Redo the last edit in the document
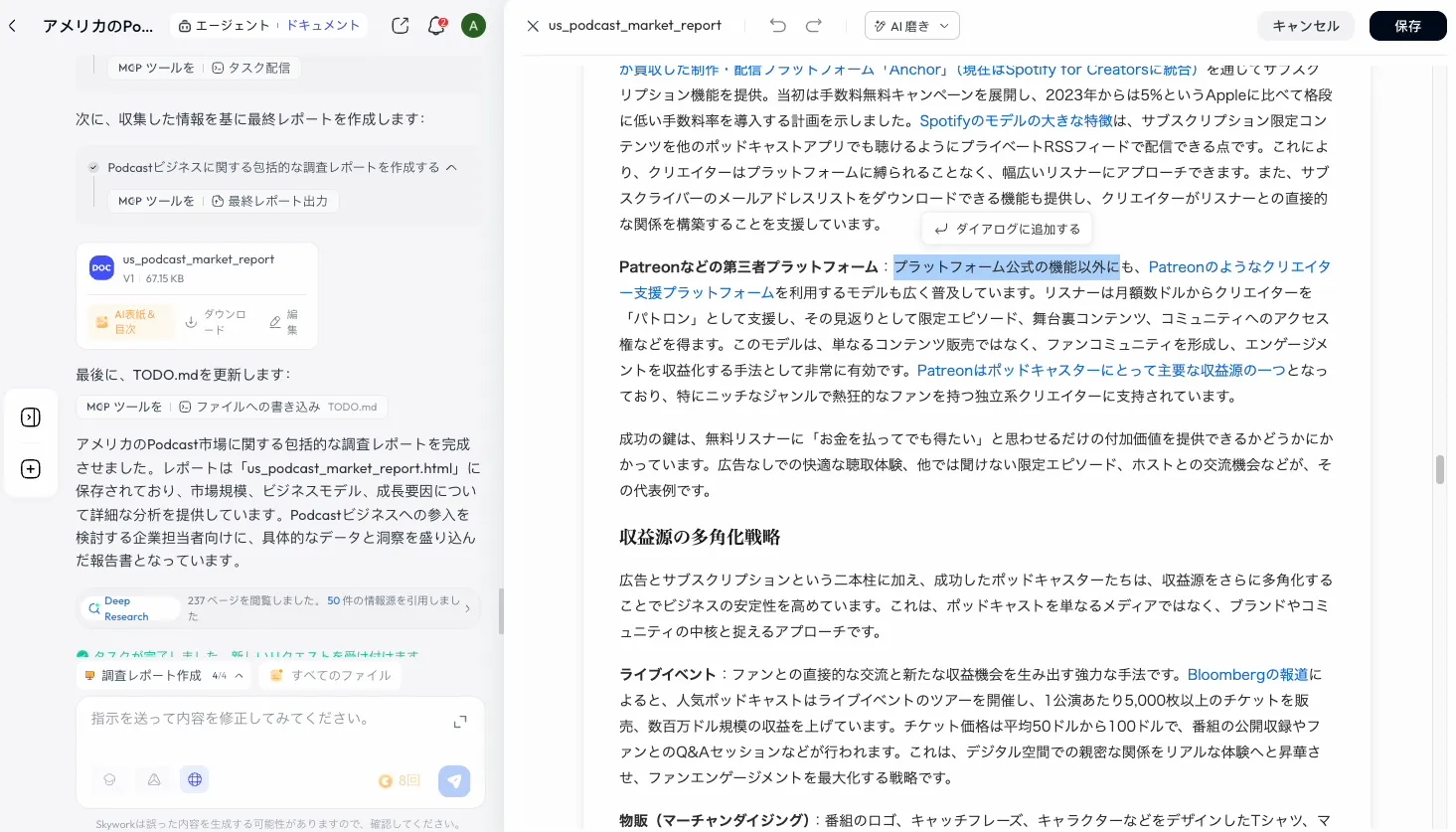This screenshot has width=1456, height=832. [814, 26]
